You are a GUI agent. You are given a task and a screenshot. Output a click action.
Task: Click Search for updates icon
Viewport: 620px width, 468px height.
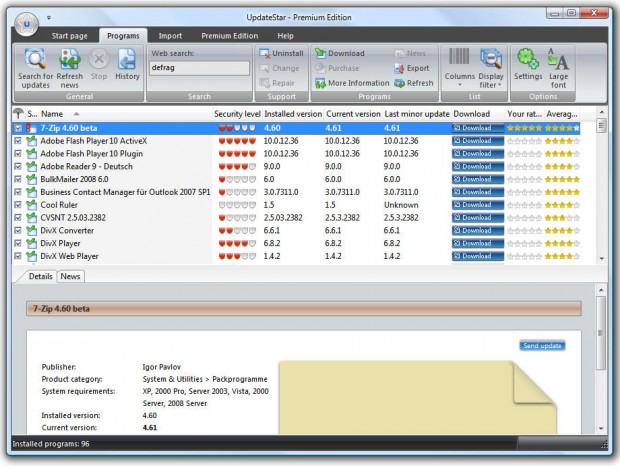click(x=36, y=68)
